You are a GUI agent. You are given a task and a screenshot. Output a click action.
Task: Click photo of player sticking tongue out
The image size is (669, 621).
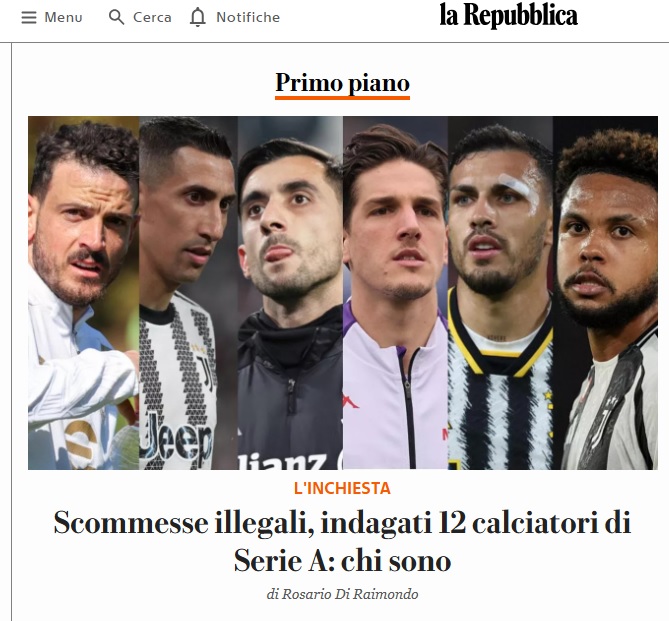coord(290,293)
